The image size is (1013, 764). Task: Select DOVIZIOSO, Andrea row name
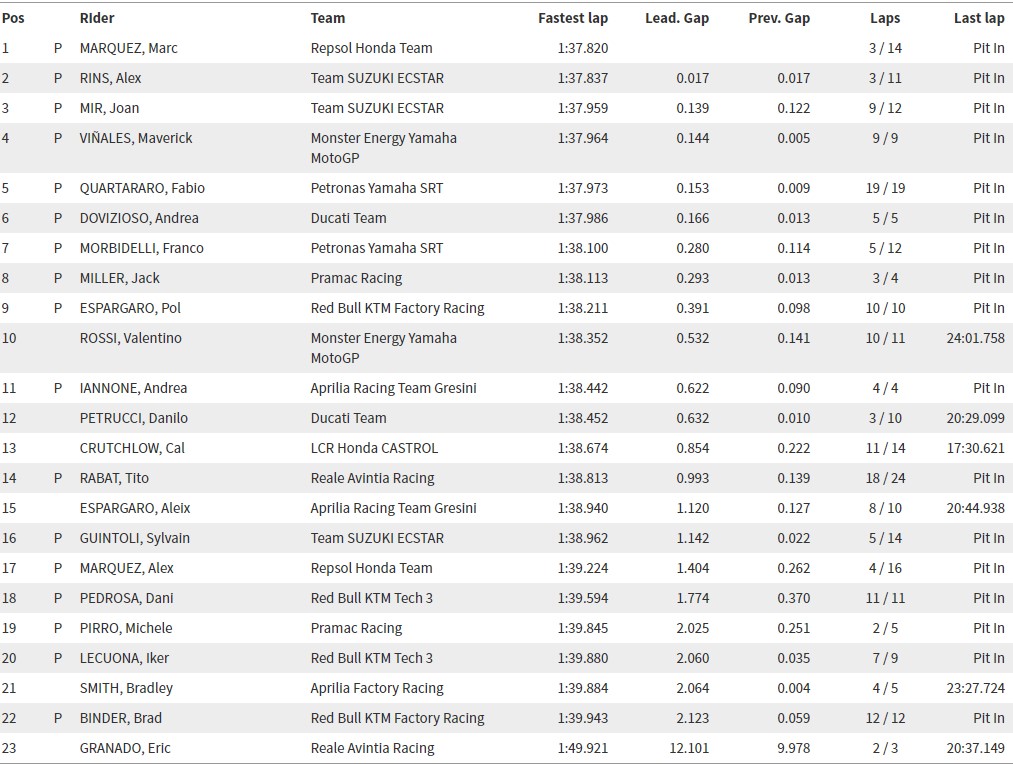click(139, 218)
